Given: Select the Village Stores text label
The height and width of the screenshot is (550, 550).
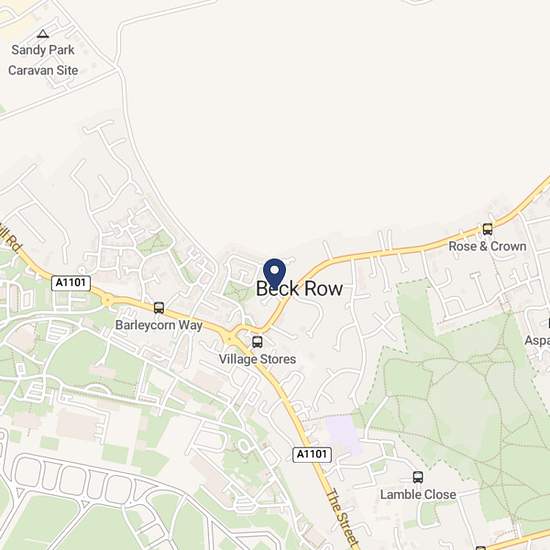Looking at the screenshot, I should tap(257, 359).
